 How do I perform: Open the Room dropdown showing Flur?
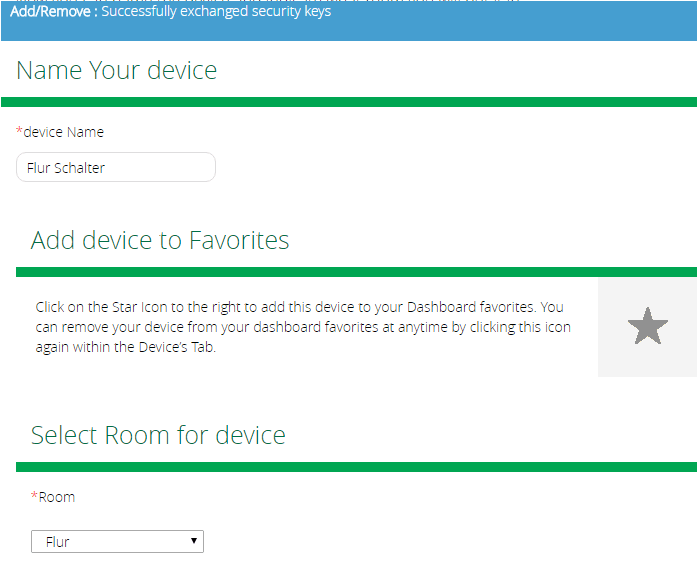point(117,542)
